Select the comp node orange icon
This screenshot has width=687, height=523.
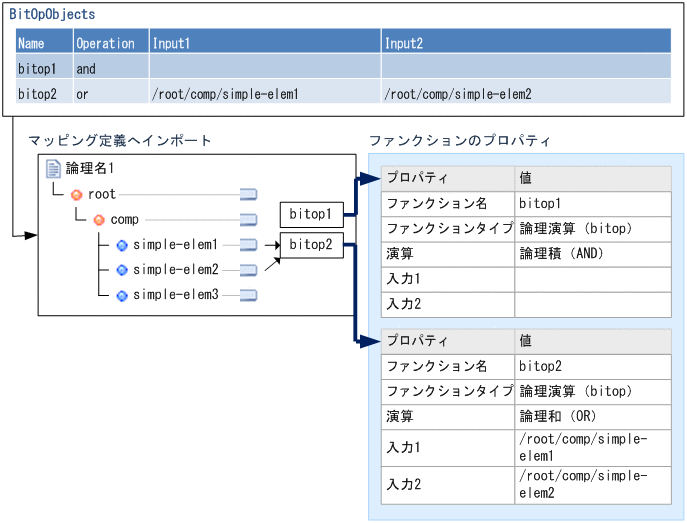point(99,220)
